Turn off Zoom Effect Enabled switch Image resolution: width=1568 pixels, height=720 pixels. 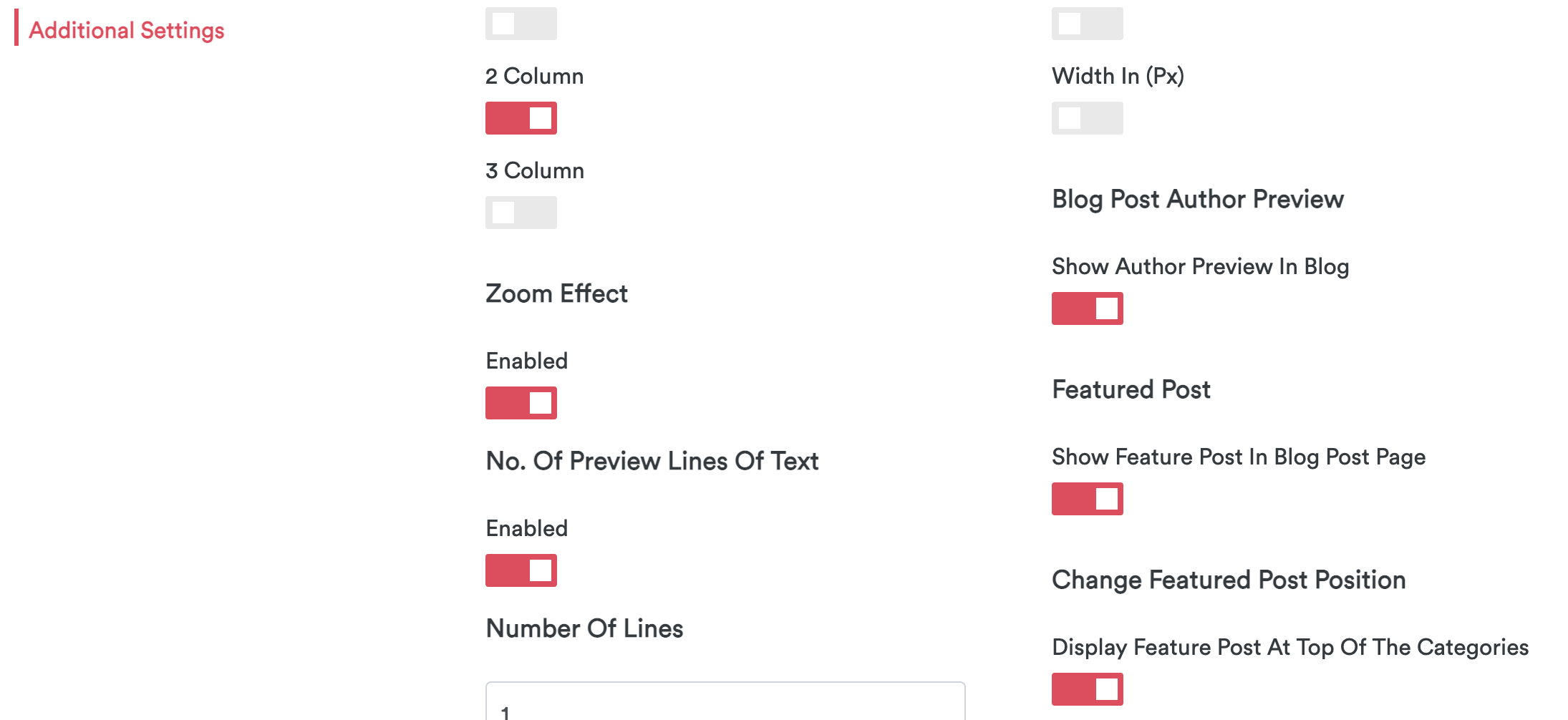click(521, 403)
